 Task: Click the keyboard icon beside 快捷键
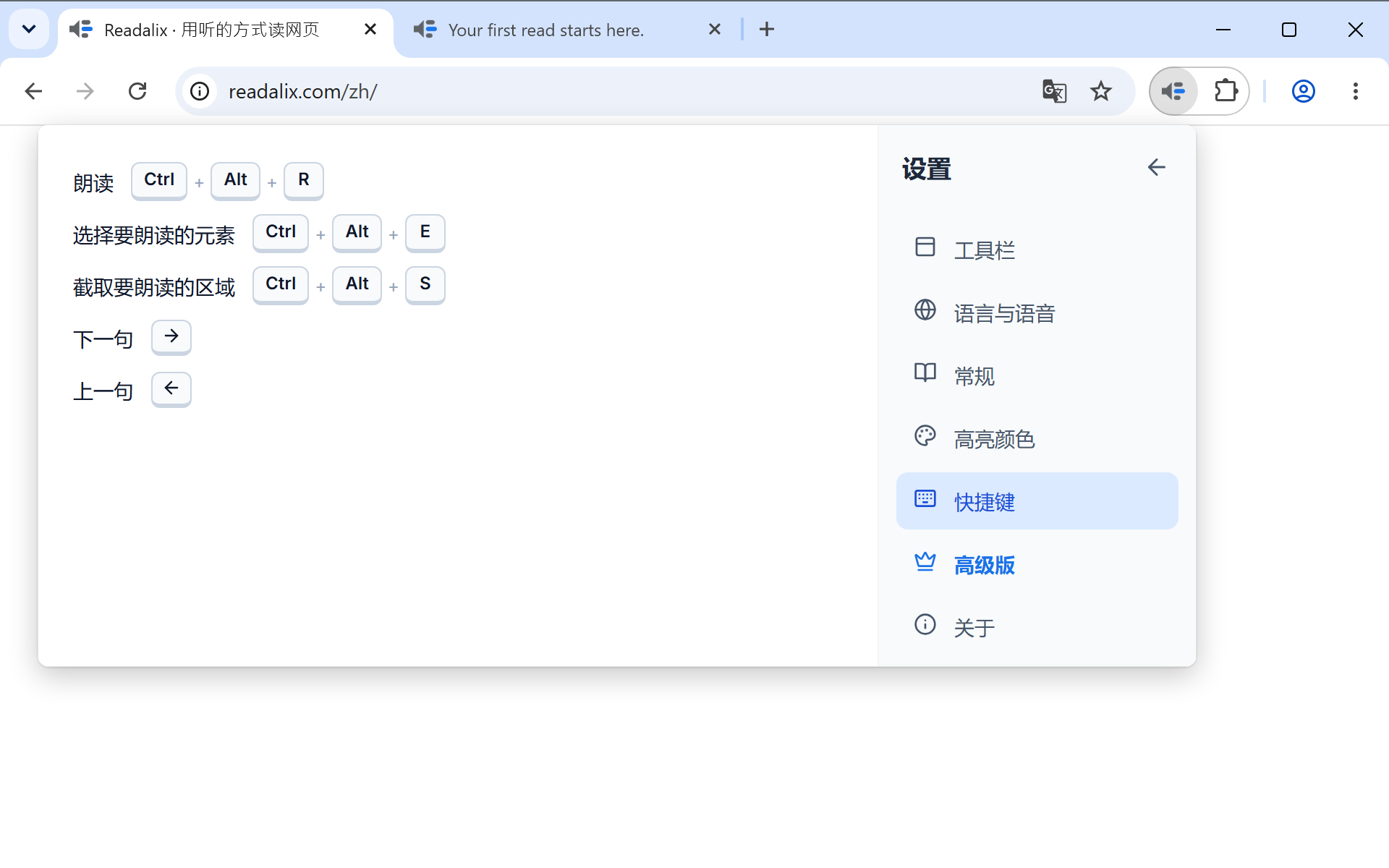(x=925, y=498)
